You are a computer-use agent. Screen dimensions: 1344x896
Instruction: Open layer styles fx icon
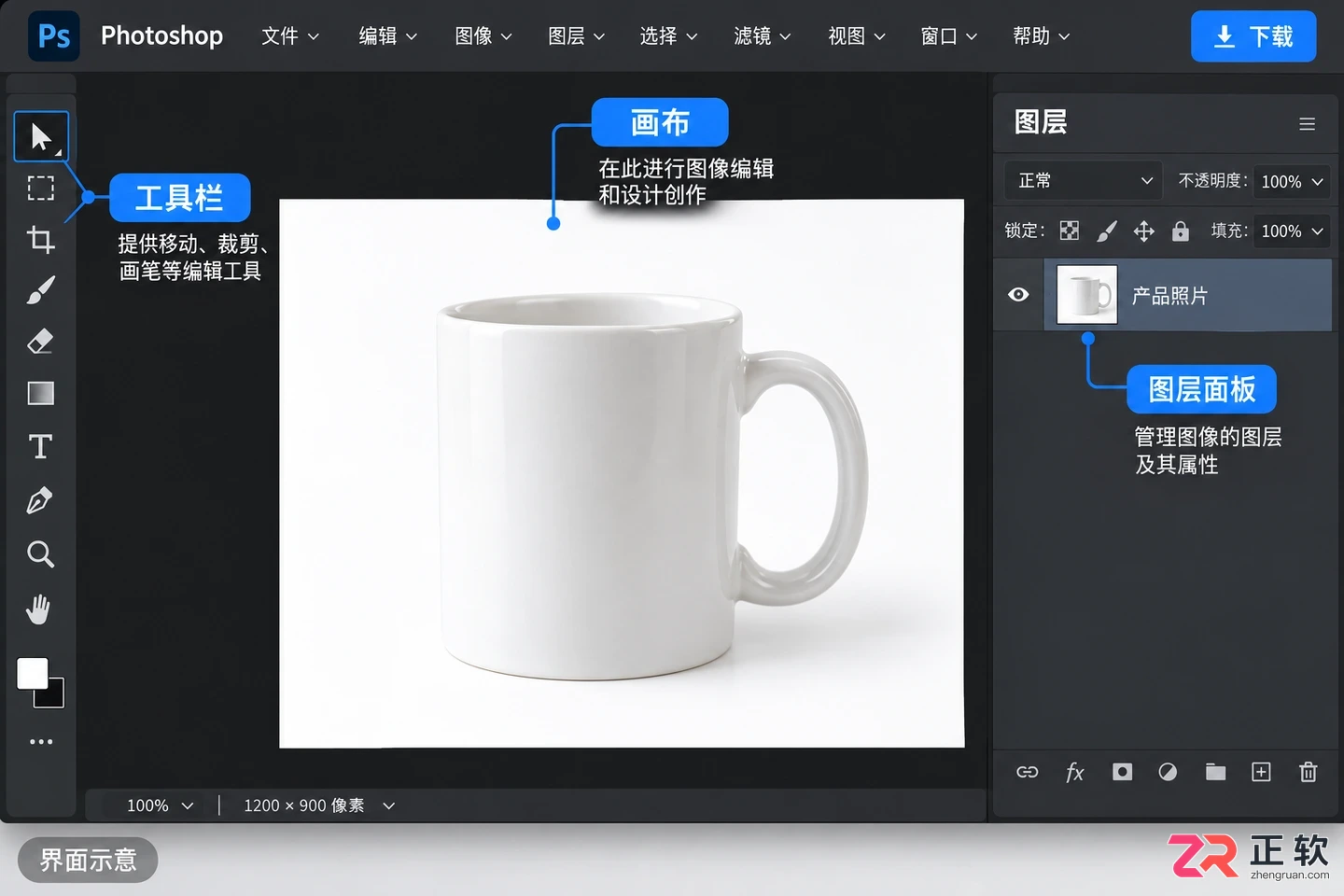pos(1074,772)
